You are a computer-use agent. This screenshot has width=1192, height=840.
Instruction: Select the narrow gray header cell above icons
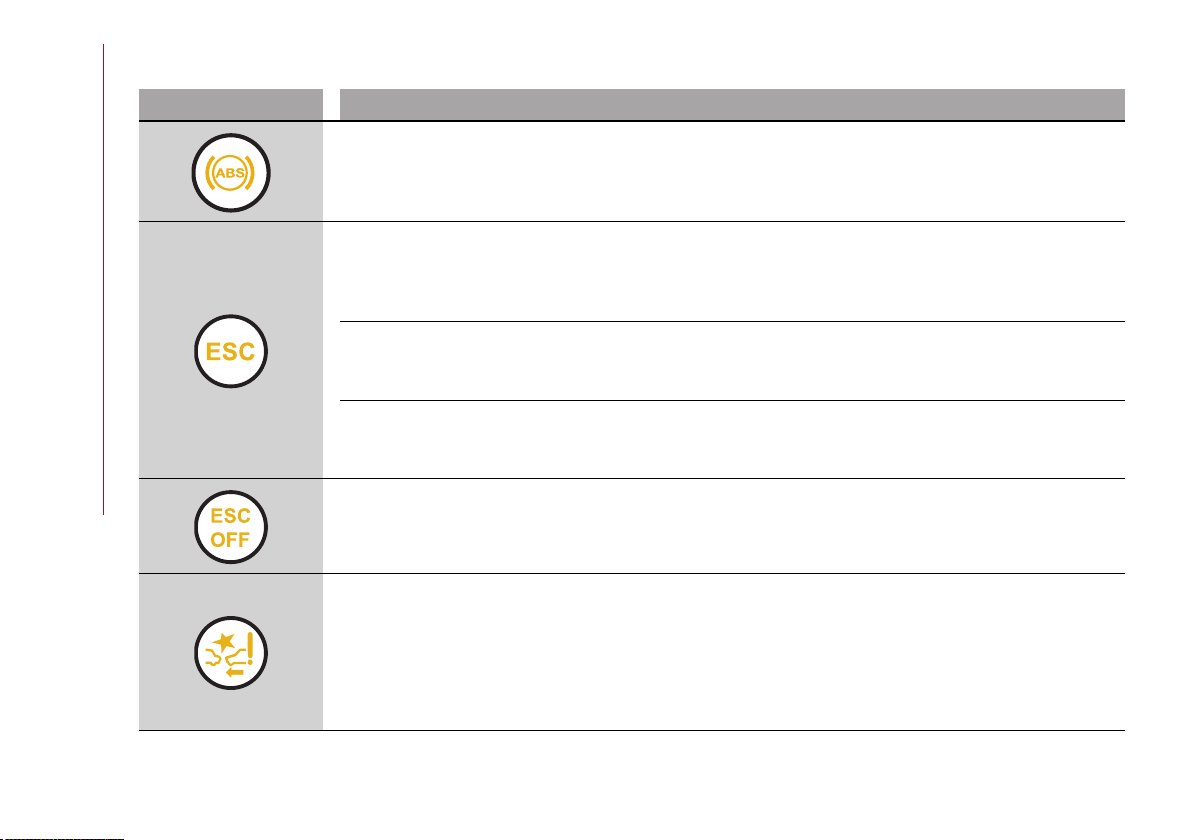(x=230, y=104)
